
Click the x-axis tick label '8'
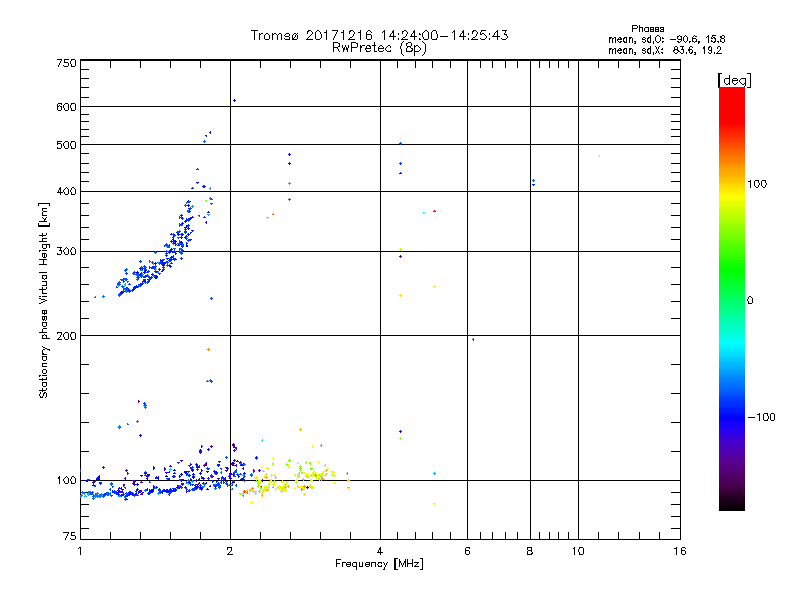click(x=530, y=551)
